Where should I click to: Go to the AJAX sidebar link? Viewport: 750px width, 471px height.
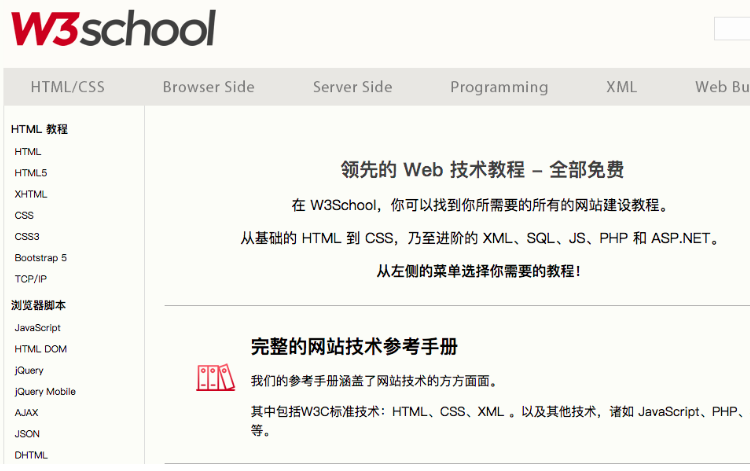(x=26, y=413)
